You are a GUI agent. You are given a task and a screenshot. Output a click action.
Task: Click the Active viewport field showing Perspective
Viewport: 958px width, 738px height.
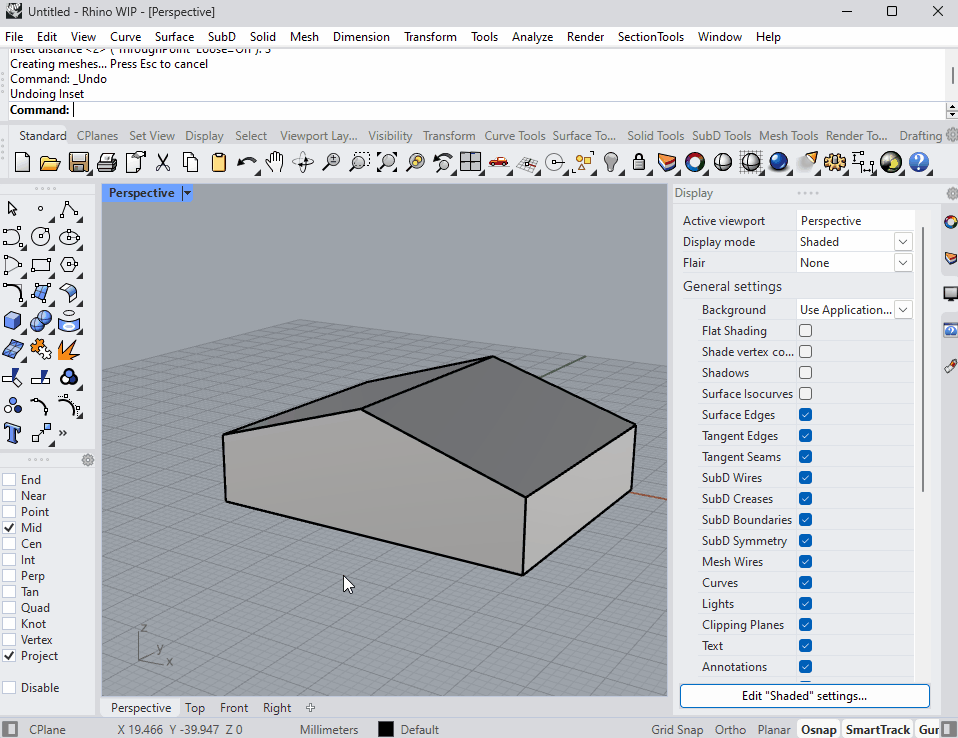tap(855, 221)
